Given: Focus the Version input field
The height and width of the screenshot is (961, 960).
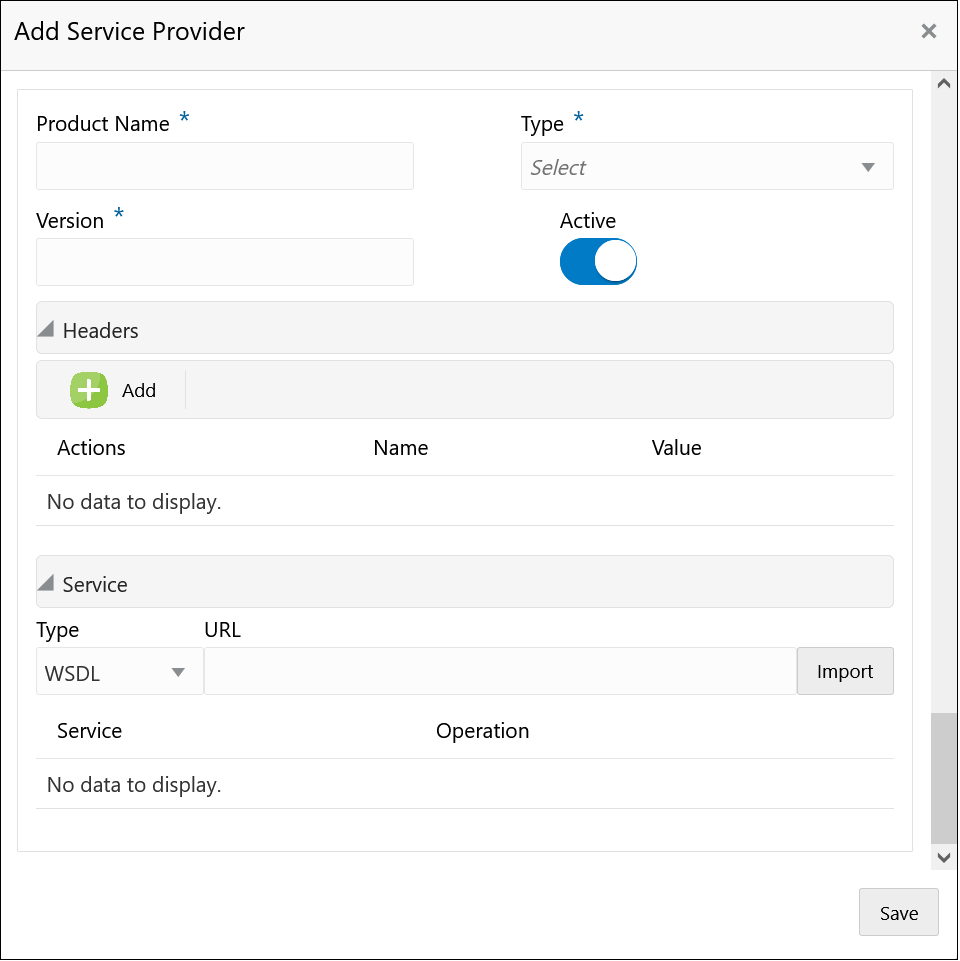Looking at the screenshot, I should [225, 262].
